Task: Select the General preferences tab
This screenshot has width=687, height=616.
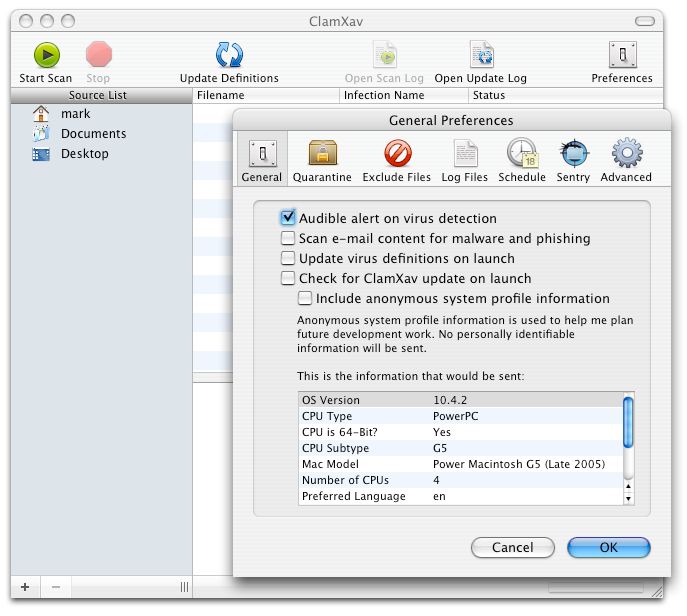Action: (262, 154)
